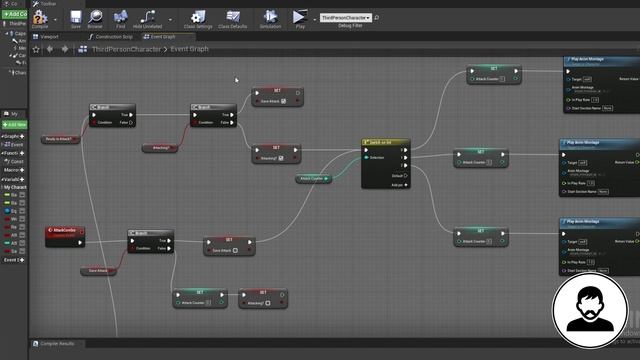Image resolution: width=640 pixels, height=360 pixels.
Task: Toggle visibility eye for the Eq variable
Action: pyautogui.click(x=22, y=211)
